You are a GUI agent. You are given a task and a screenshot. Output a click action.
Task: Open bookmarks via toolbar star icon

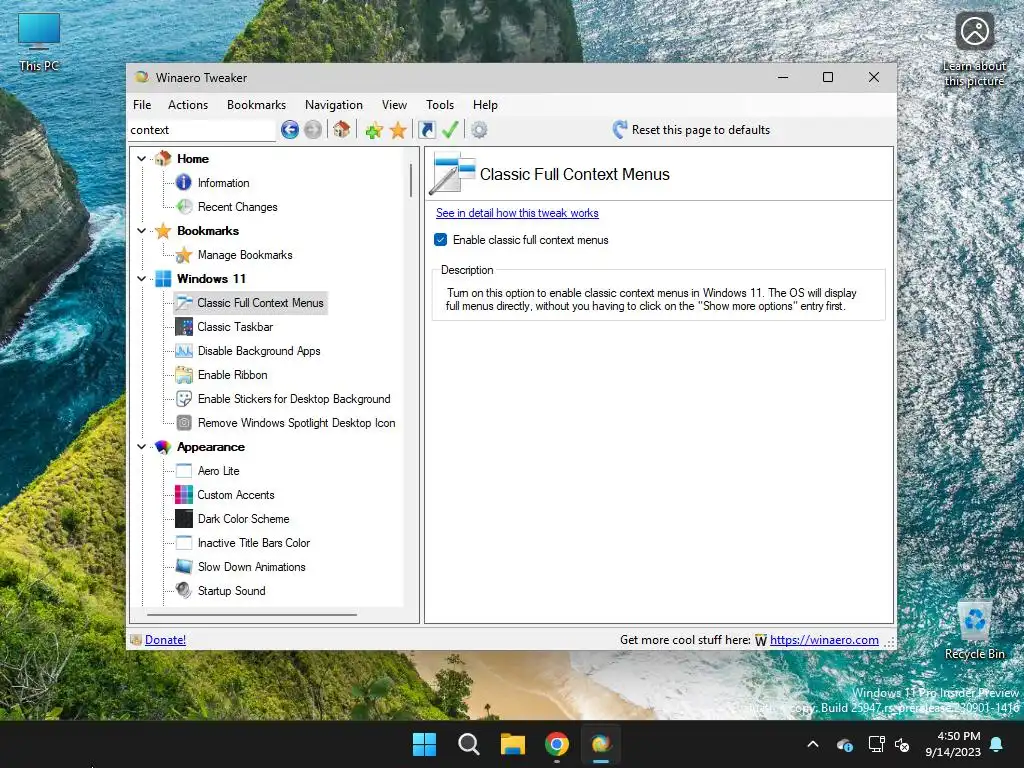click(x=398, y=130)
